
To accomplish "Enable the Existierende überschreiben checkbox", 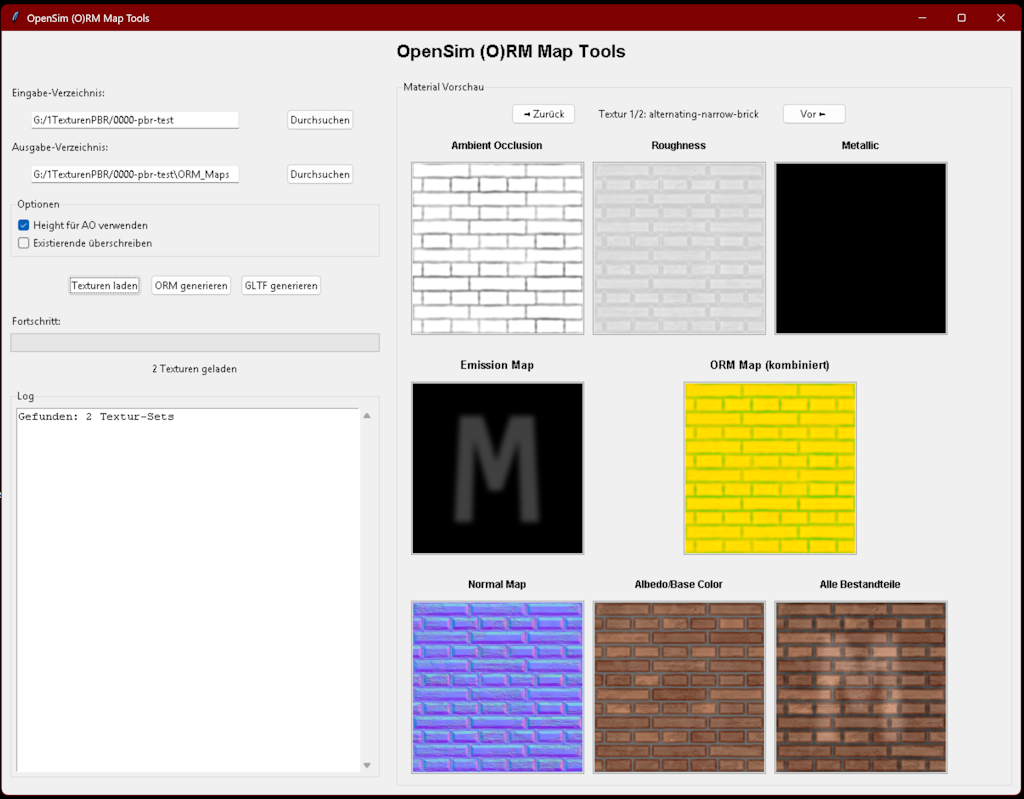I will pos(24,243).
